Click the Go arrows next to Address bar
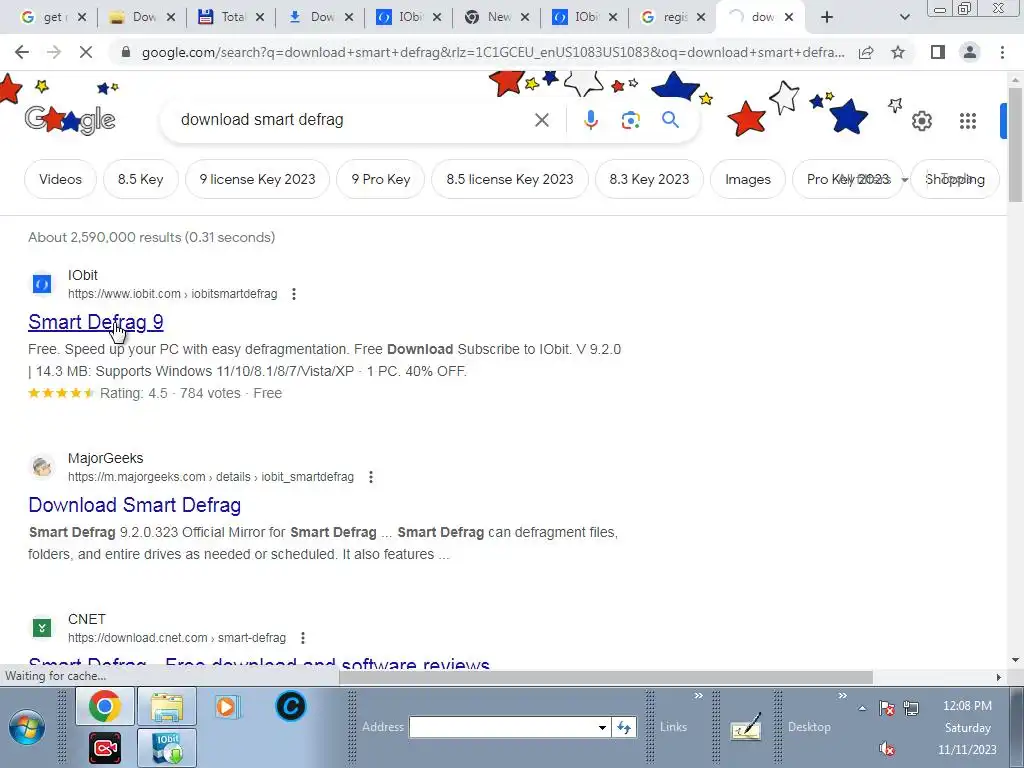The width and height of the screenshot is (1024, 768). coord(624,727)
